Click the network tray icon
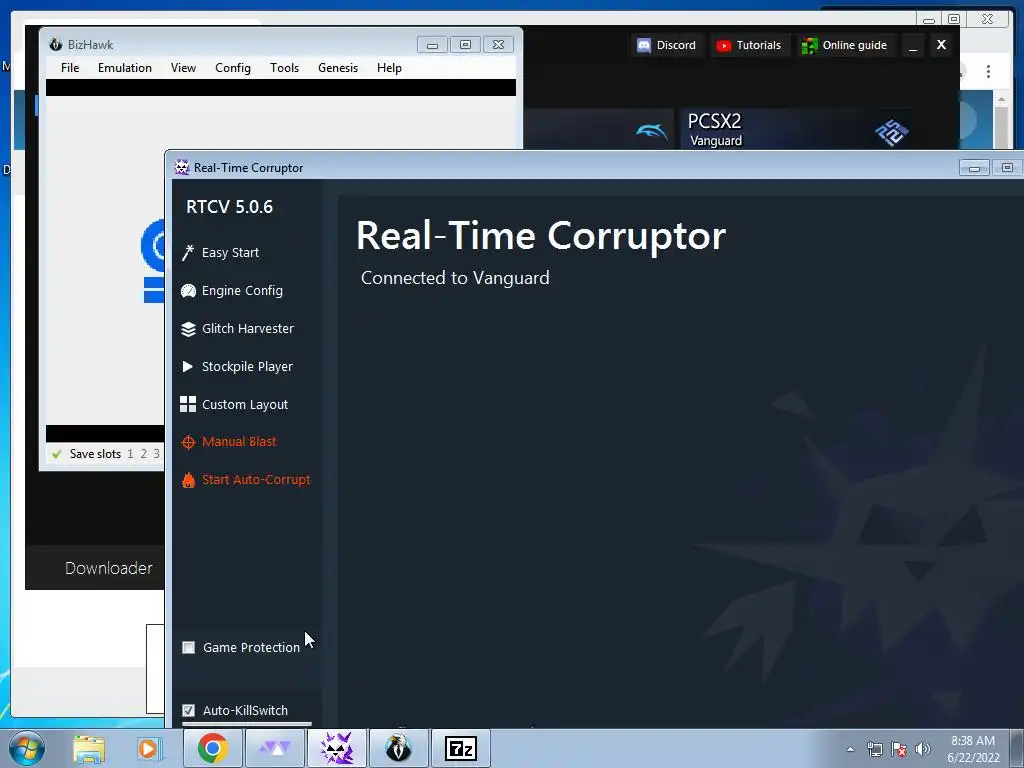The image size is (1024, 768). pos(874,749)
